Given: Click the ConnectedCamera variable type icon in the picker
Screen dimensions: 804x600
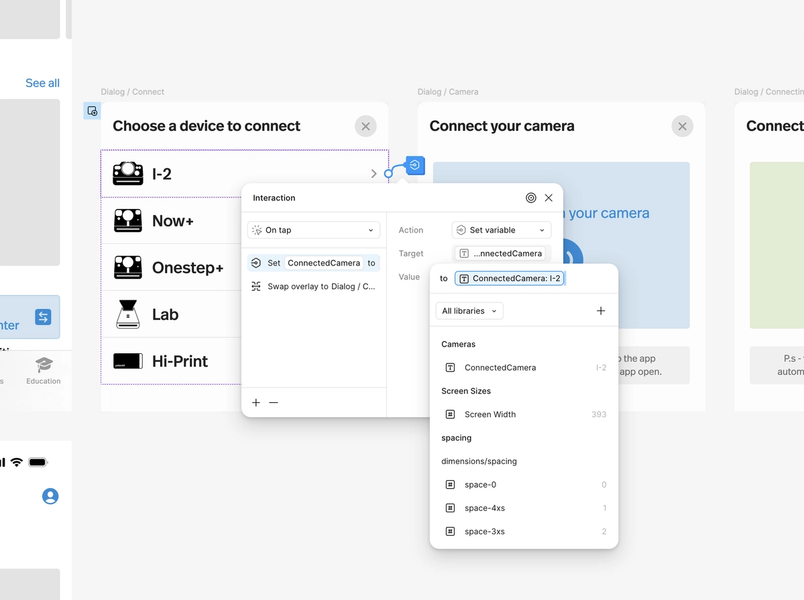Looking at the screenshot, I should pyautogui.click(x=453, y=367).
